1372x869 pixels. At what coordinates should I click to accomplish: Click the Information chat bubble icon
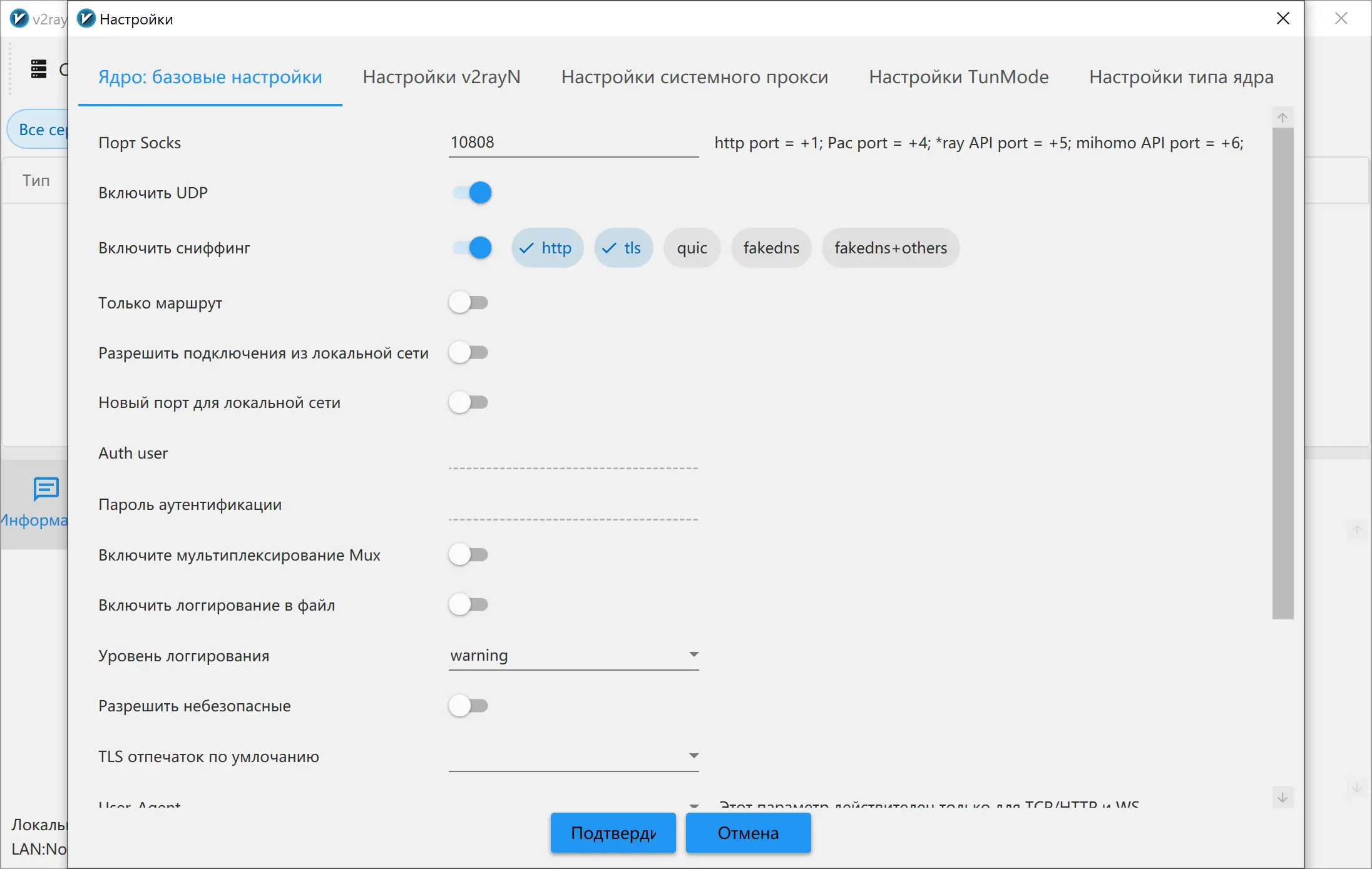[x=46, y=489]
